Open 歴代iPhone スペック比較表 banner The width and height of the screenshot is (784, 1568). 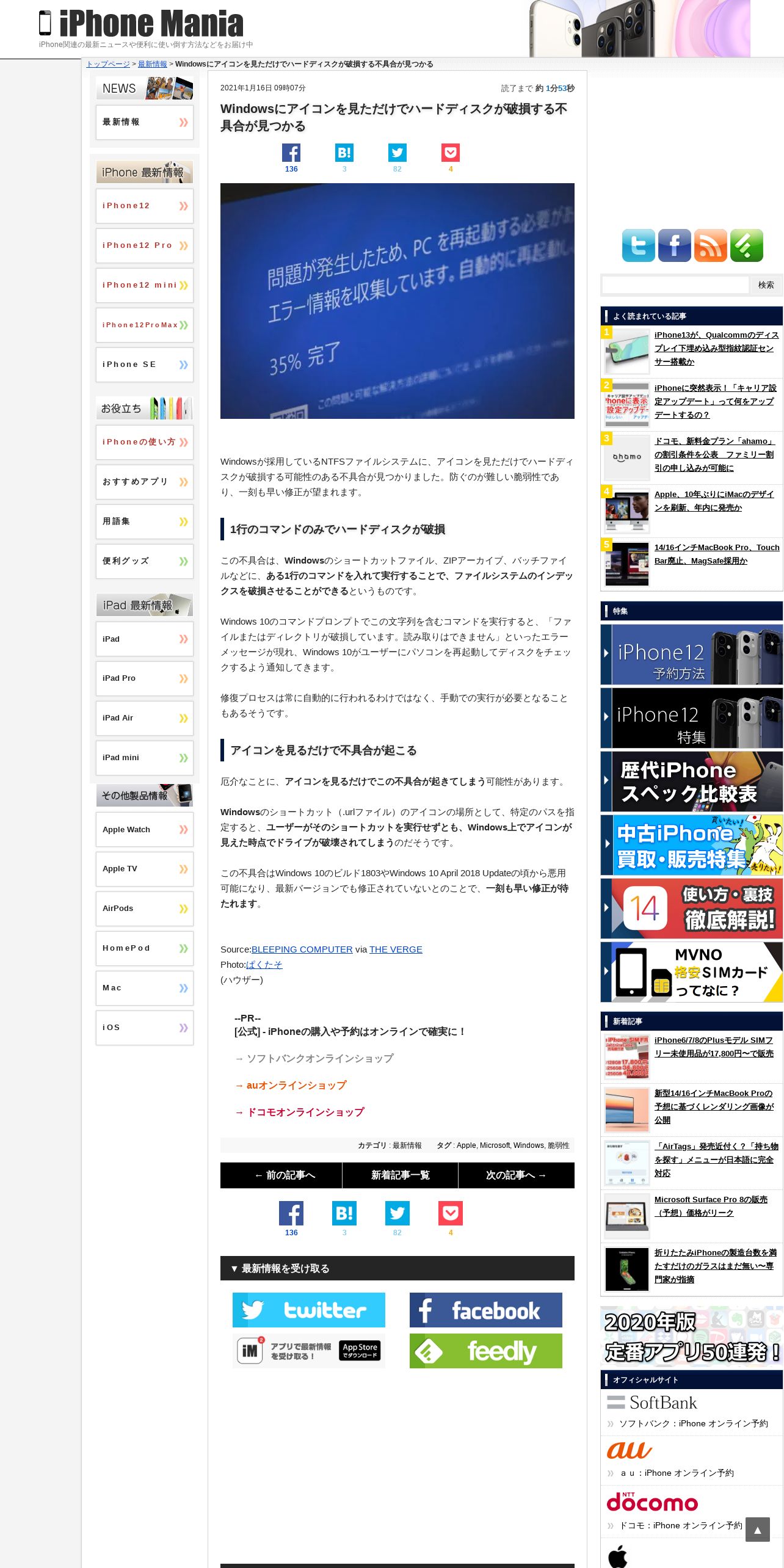click(692, 782)
